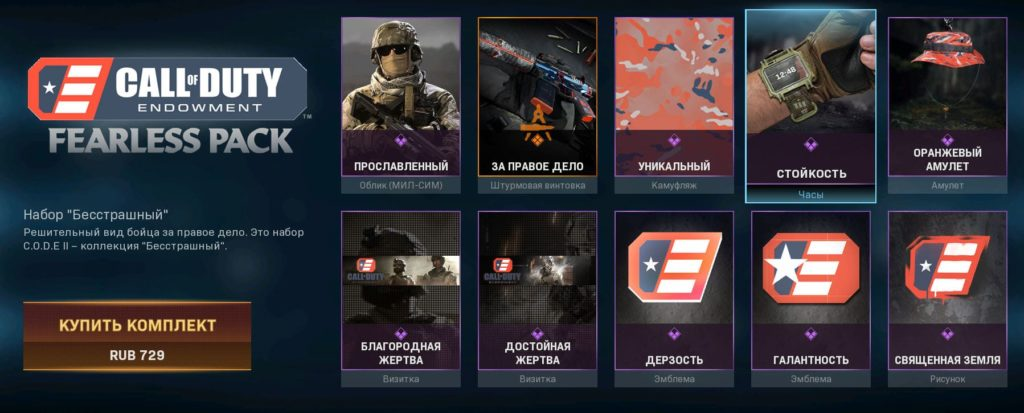This screenshot has width=1024, height=413.
Task: Click the Дерзость emblem icon
Action: [674, 267]
